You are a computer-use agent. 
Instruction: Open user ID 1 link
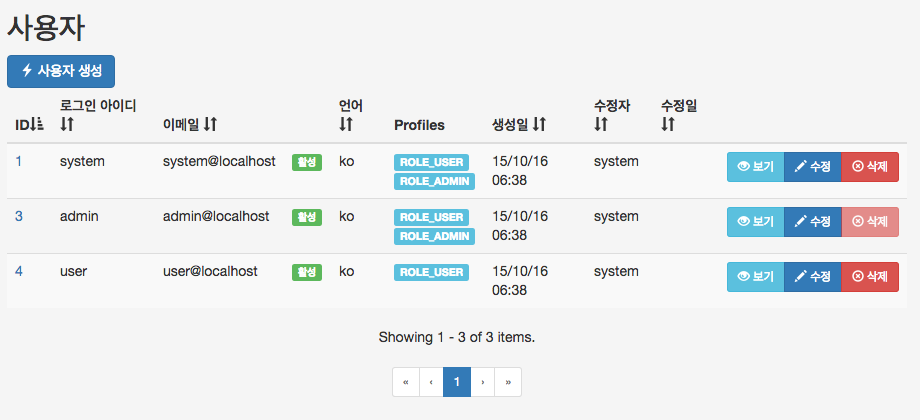[x=19, y=161]
